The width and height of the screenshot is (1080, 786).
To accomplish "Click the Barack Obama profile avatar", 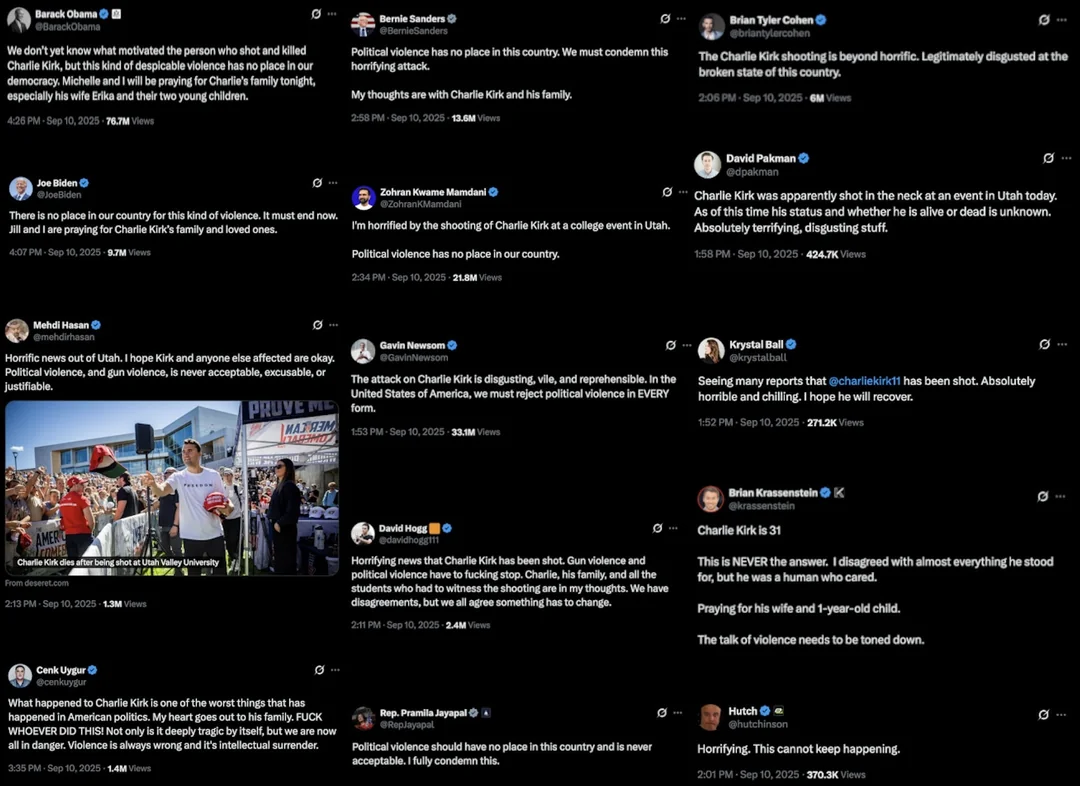I will pos(19,20).
